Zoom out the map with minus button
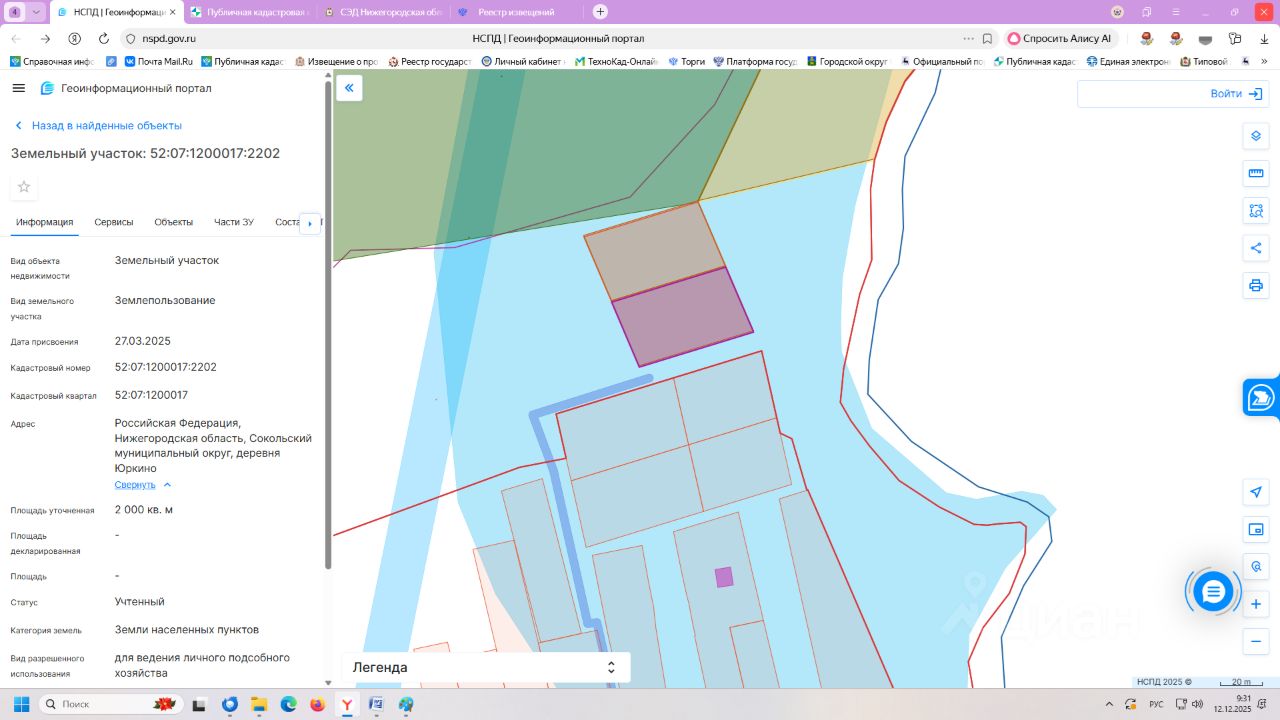Screen dimensions: 1280x720 (1256, 641)
